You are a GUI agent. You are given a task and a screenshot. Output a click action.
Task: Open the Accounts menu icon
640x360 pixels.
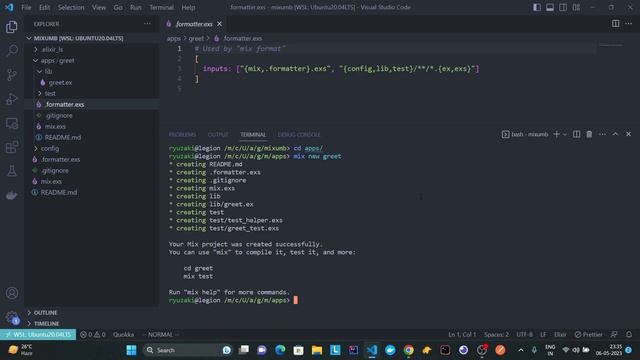(x=12, y=293)
